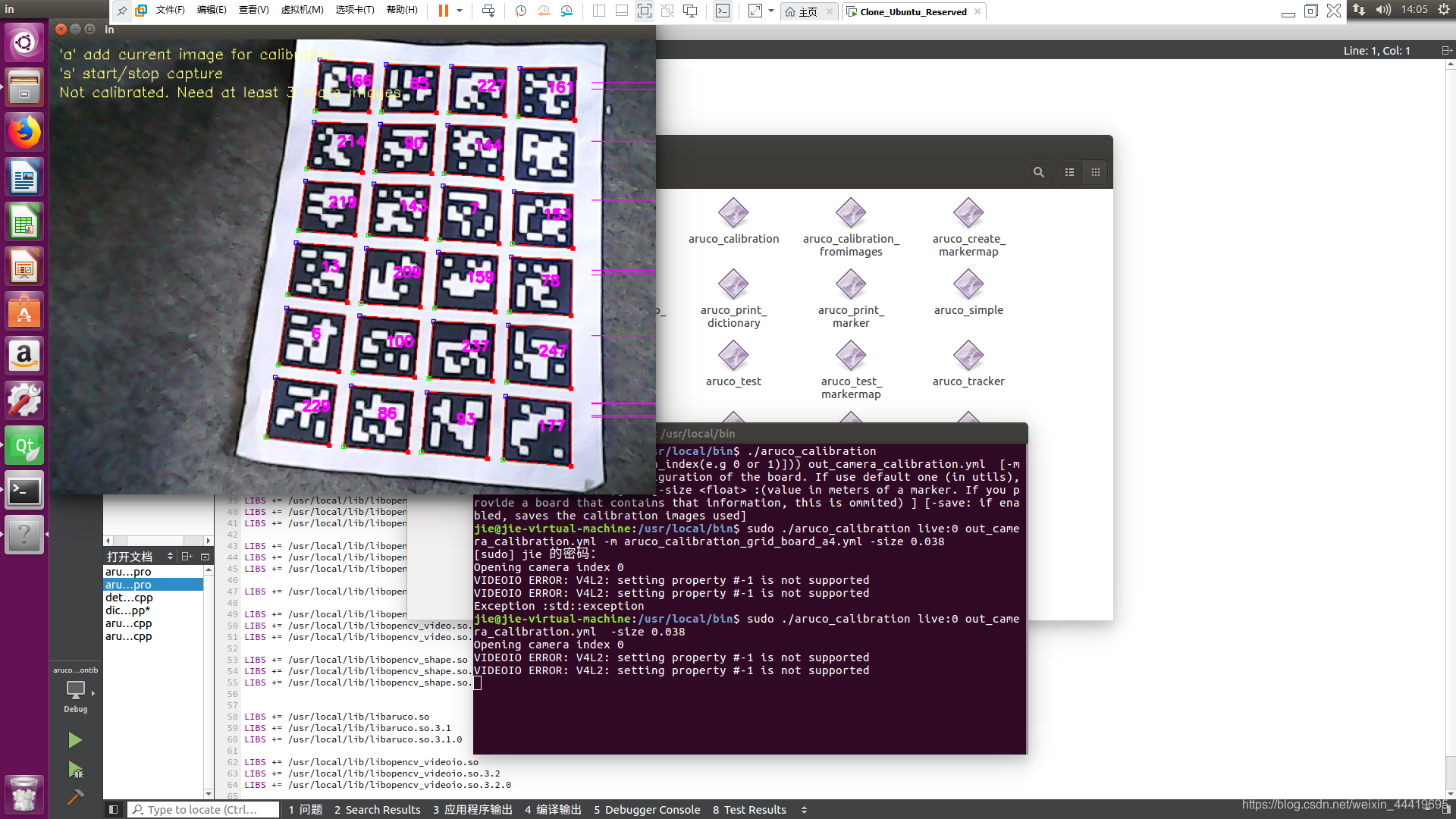Open the Debugger Console pane
Image resolution: width=1456 pixels, height=819 pixels.
pos(646,810)
